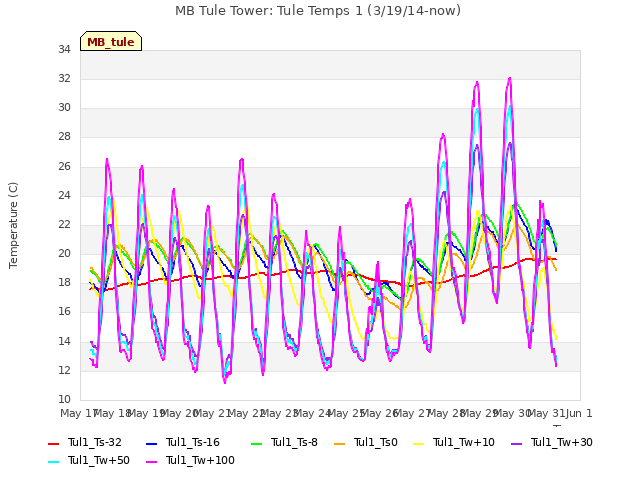Click the yellow Tul1_Tw+10 legend swatch
The height and width of the screenshot is (480, 640).
(x=419, y=444)
